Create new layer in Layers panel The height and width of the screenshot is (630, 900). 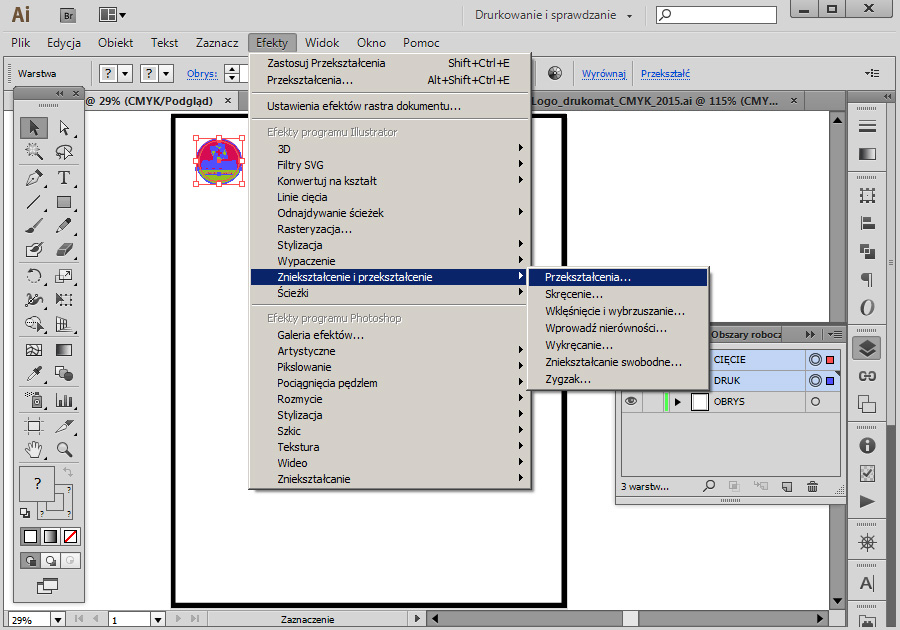786,486
